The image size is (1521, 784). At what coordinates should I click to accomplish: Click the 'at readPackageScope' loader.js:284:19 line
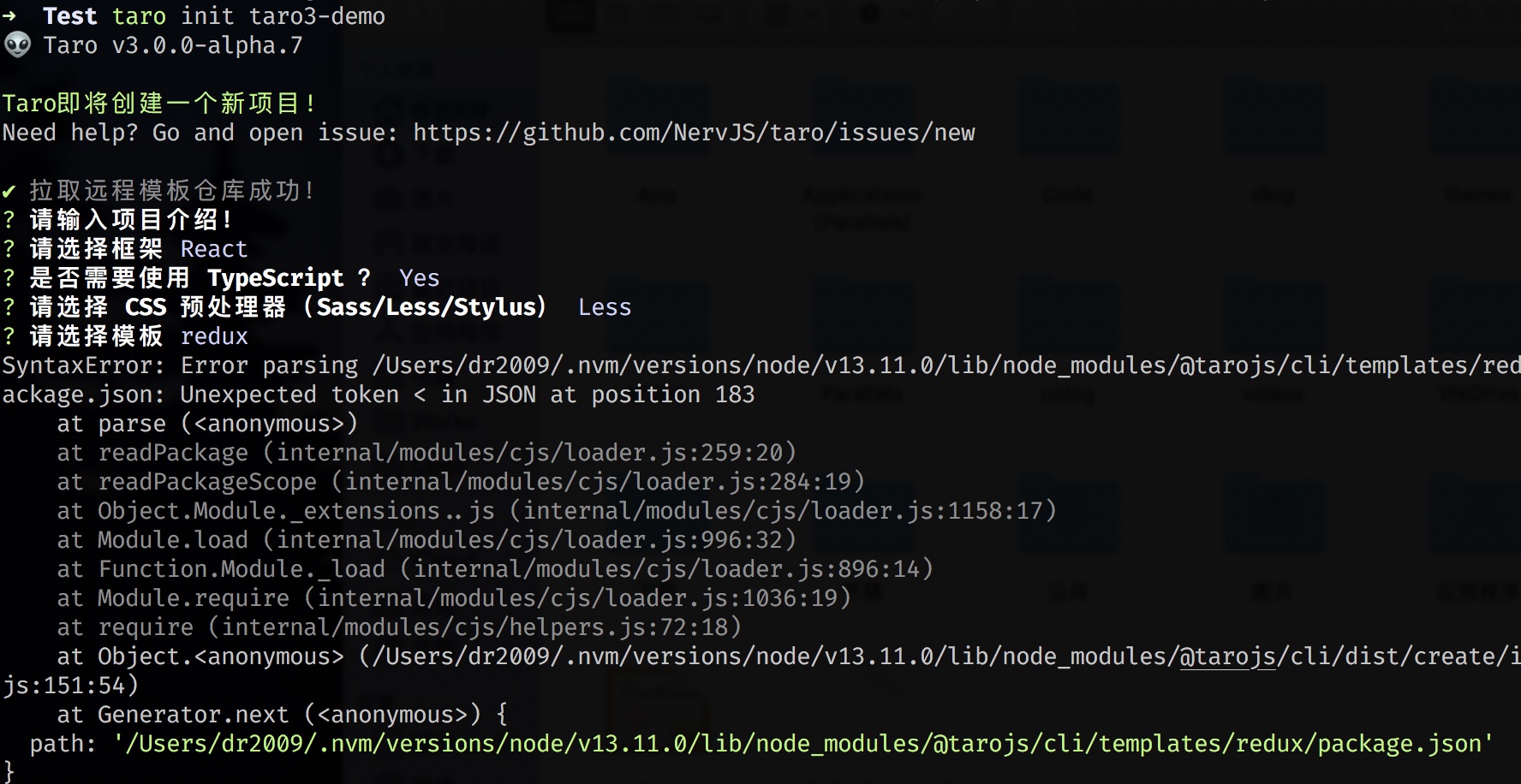point(462,482)
